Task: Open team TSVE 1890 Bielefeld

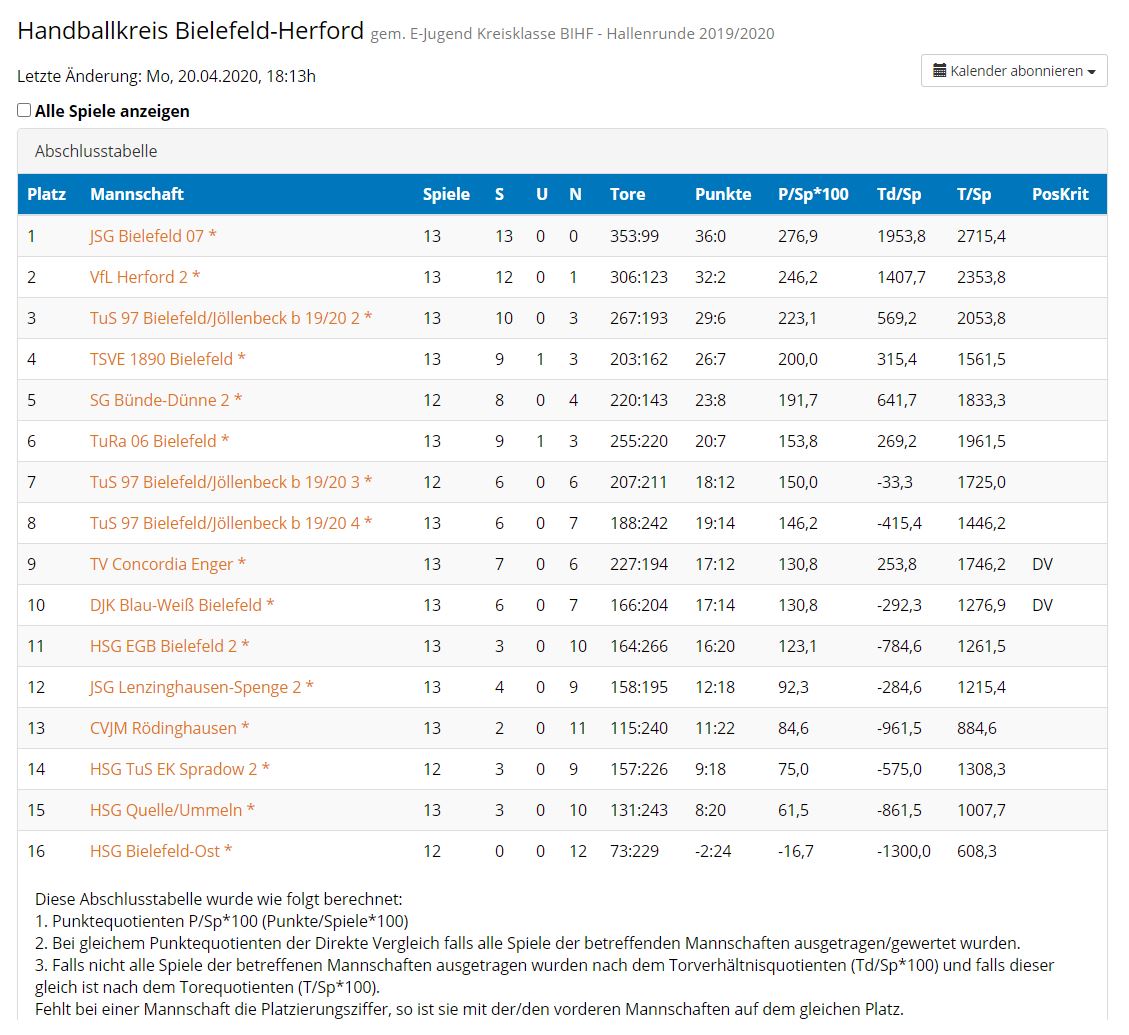Action: point(167,359)
